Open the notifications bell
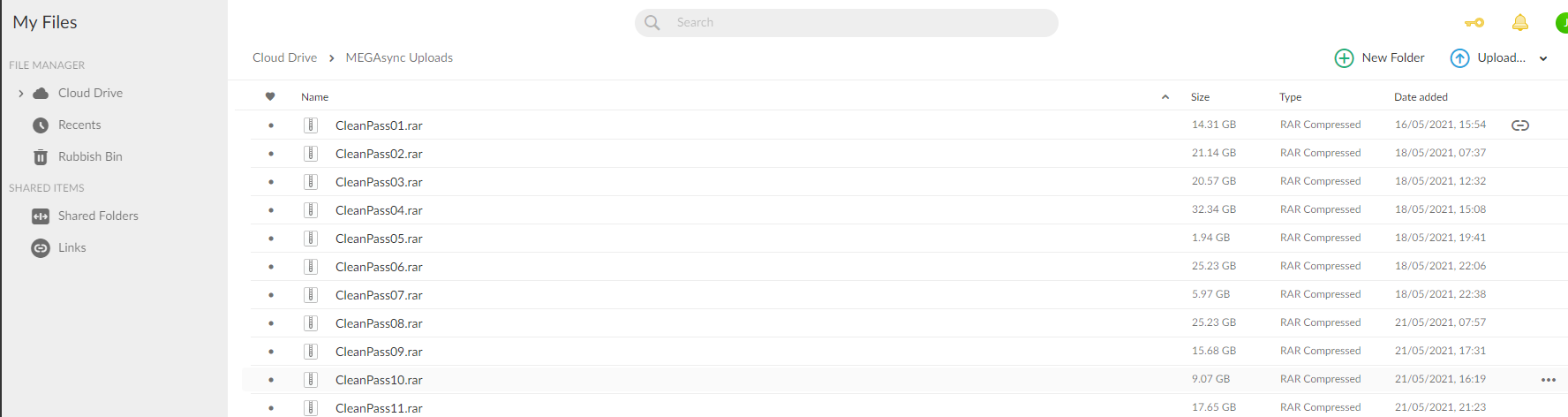1568x417 pixels. (x=1519, y=22)
